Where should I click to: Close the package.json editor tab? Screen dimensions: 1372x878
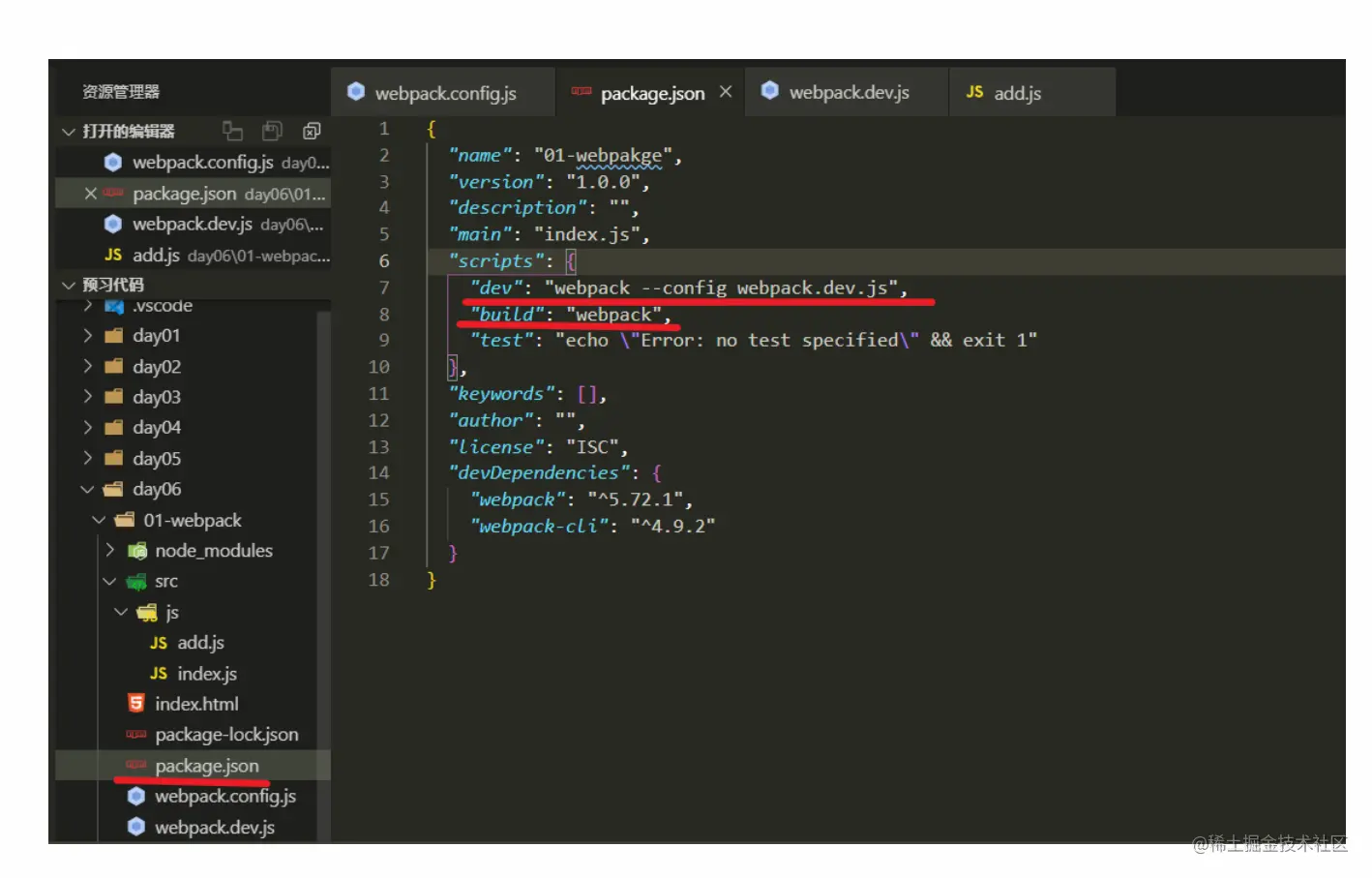tap(726, 92)
